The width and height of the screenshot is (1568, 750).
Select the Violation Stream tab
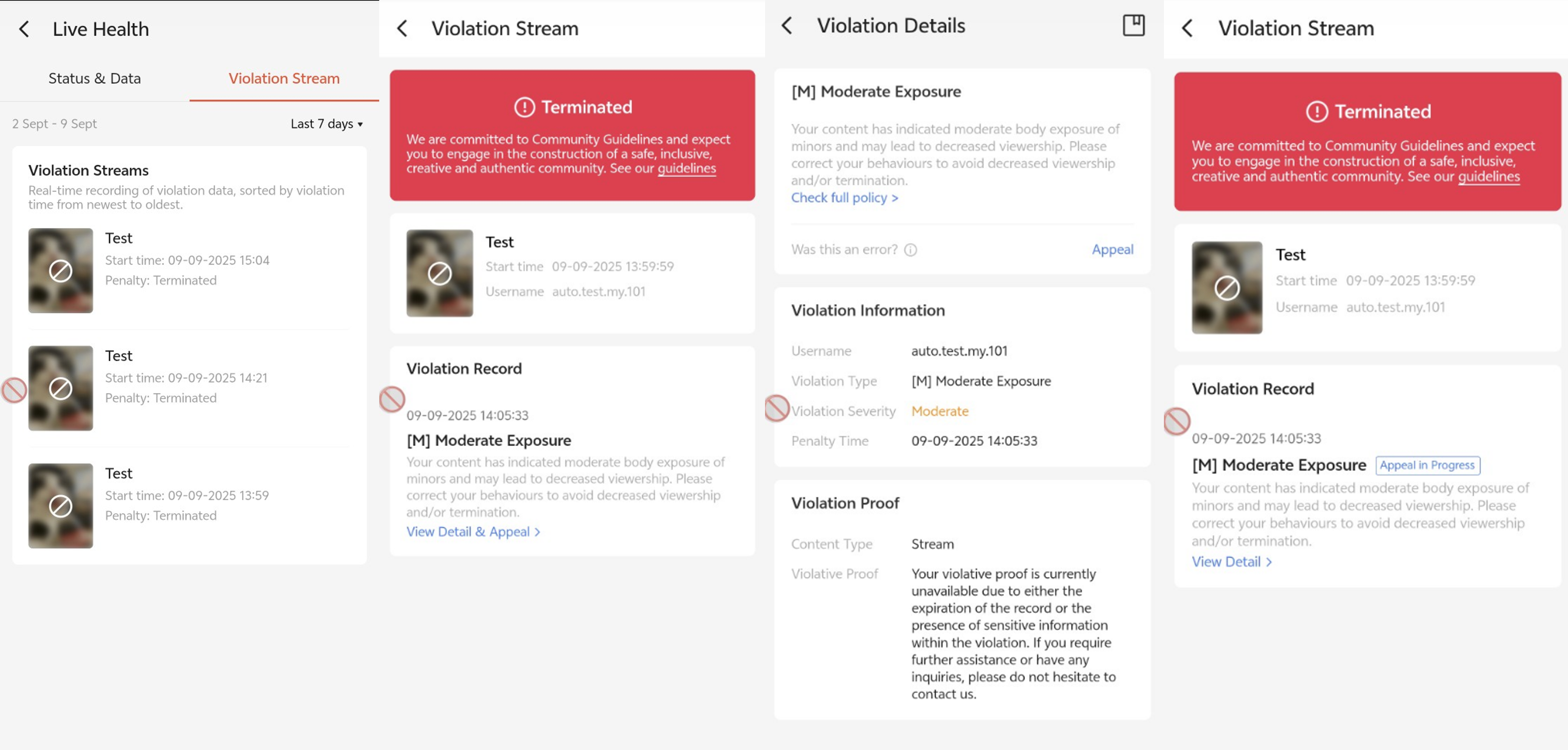point(284,78)
